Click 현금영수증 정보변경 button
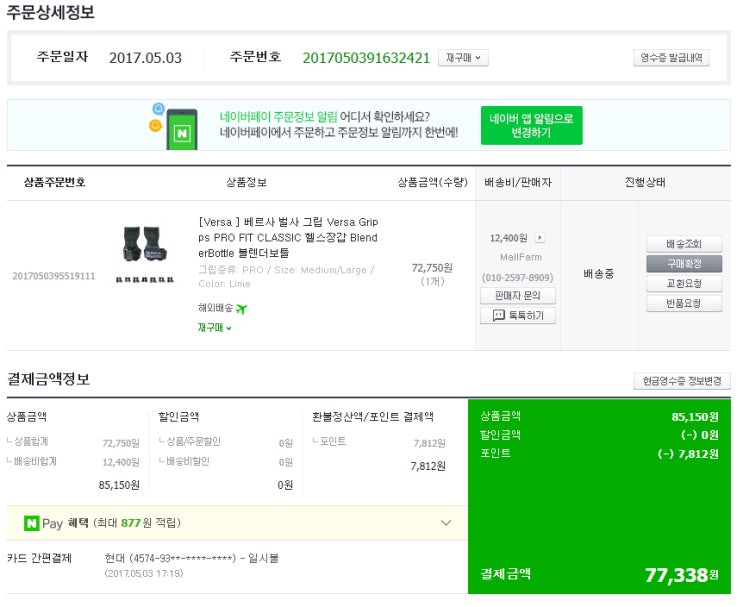This screenshot has height=607, width=743. [681, 381]
